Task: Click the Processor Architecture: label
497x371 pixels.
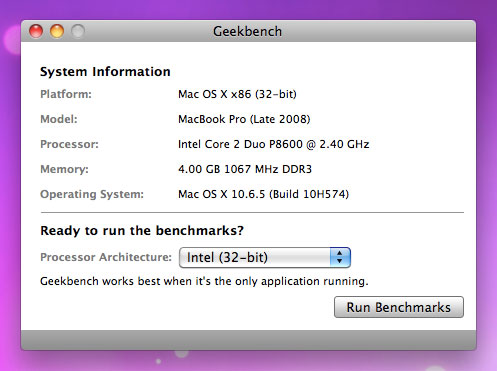Action: (x=106, y=257)
